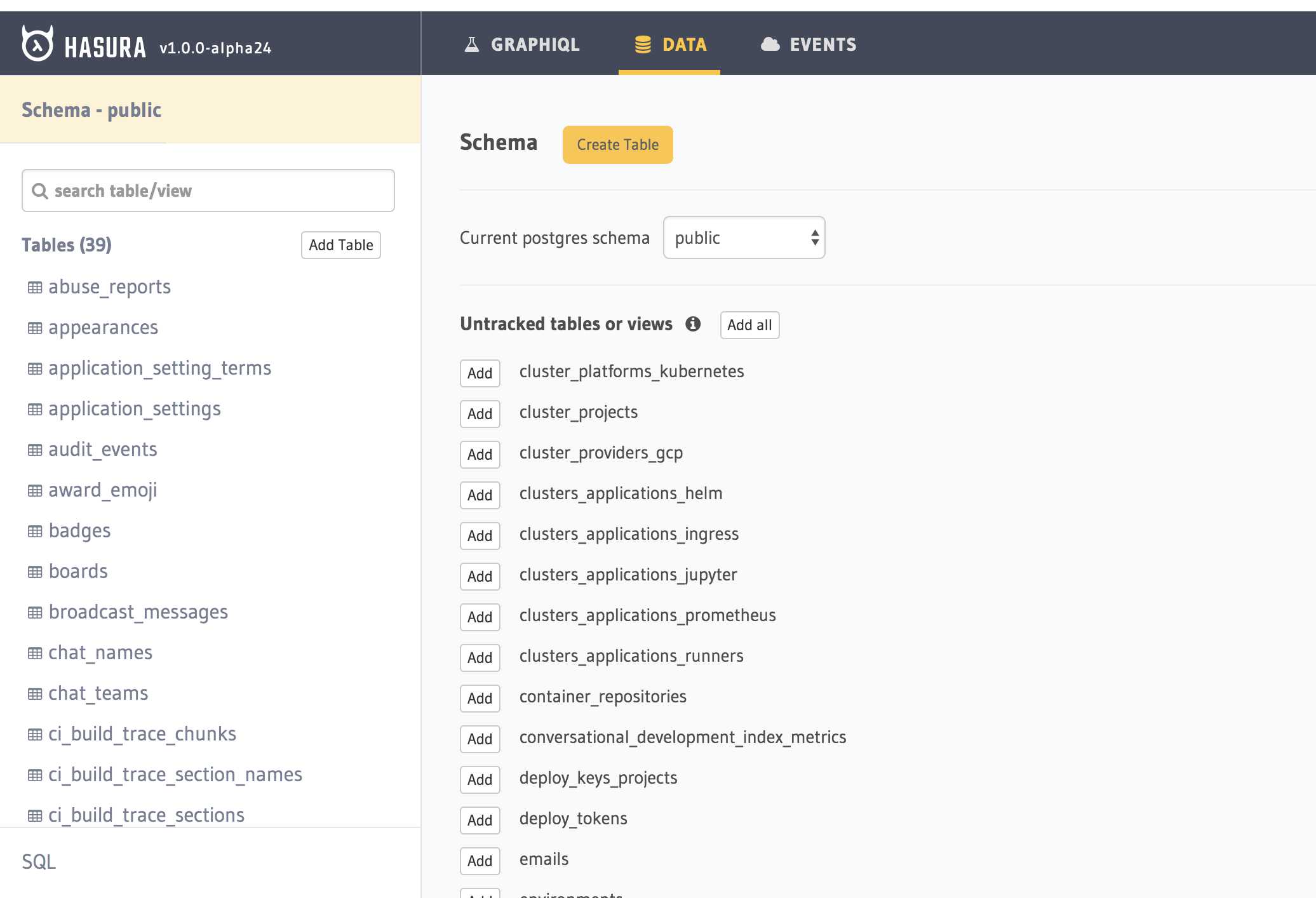Viewport: 1316px width, 898px height.
Task: Add clusters_applications_helm table
Action: click(x=480, y=495)
